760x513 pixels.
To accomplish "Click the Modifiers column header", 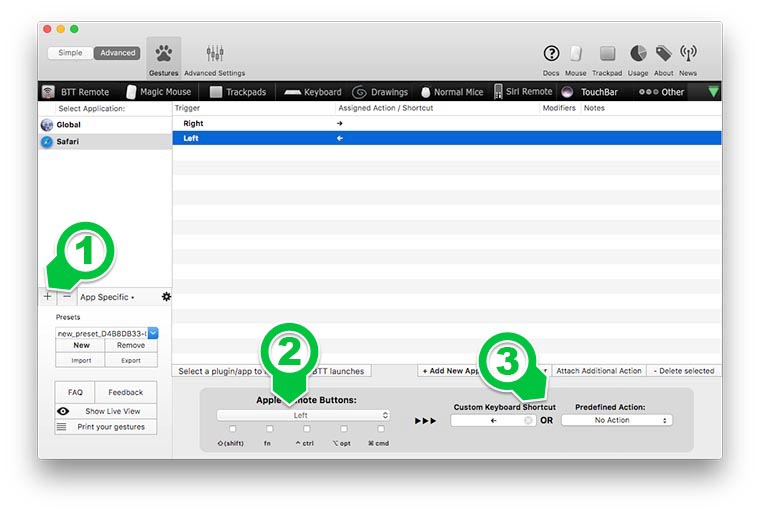I will click(559, 108).
